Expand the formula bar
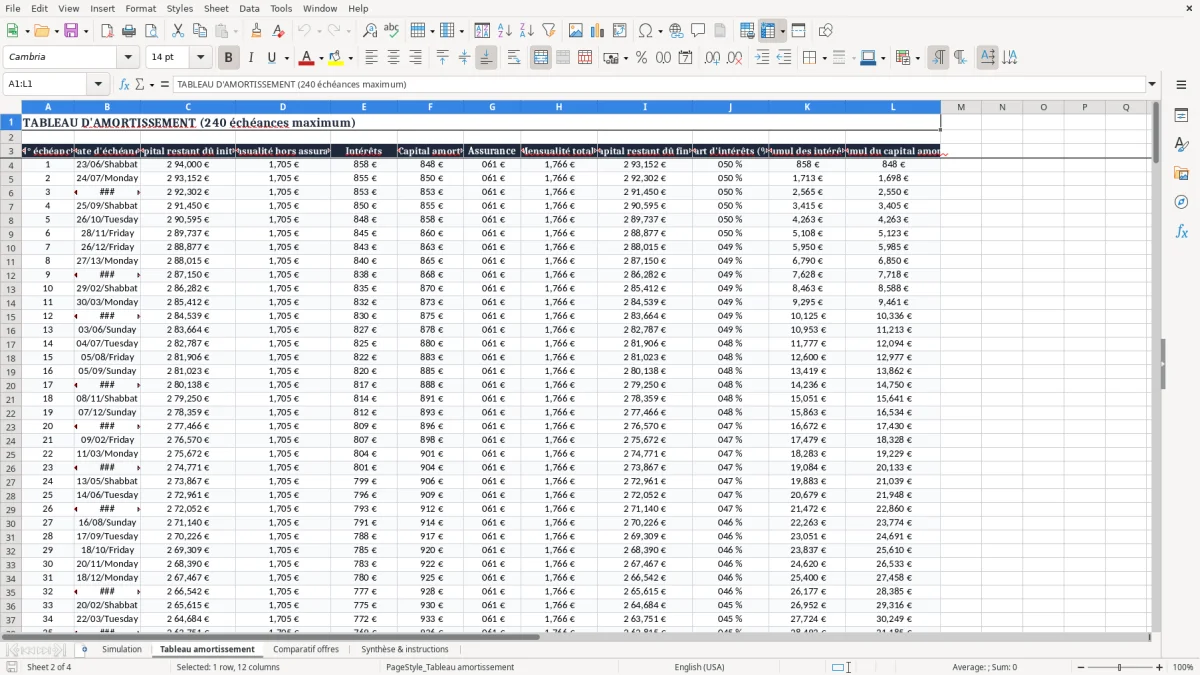 pyautogui.click(x=1152, y=84)
